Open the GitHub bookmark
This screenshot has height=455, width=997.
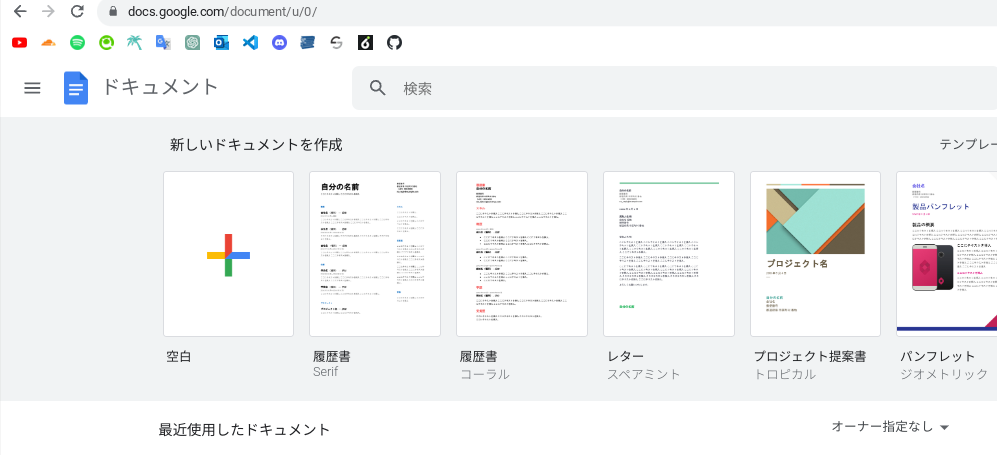[394, 43]
